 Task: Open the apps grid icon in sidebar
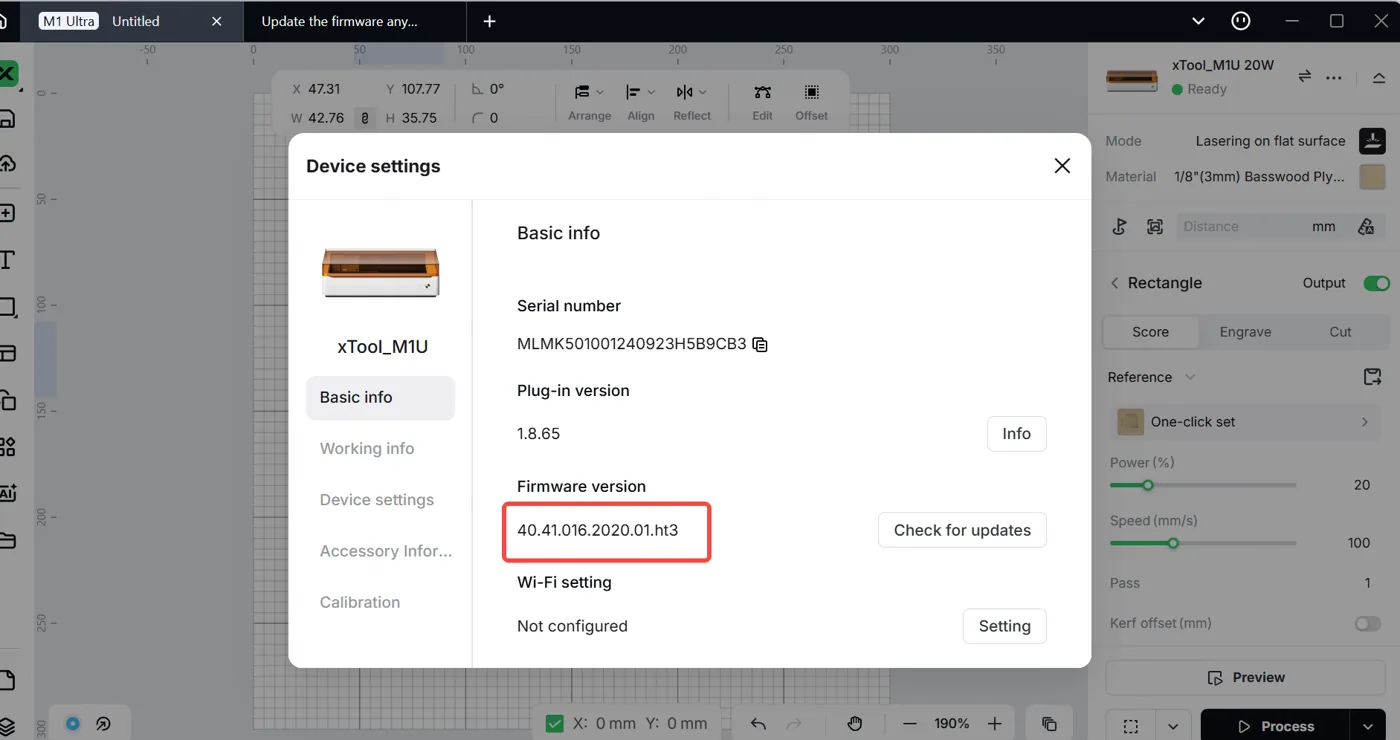pyautogui.click(x=6, y=446)
